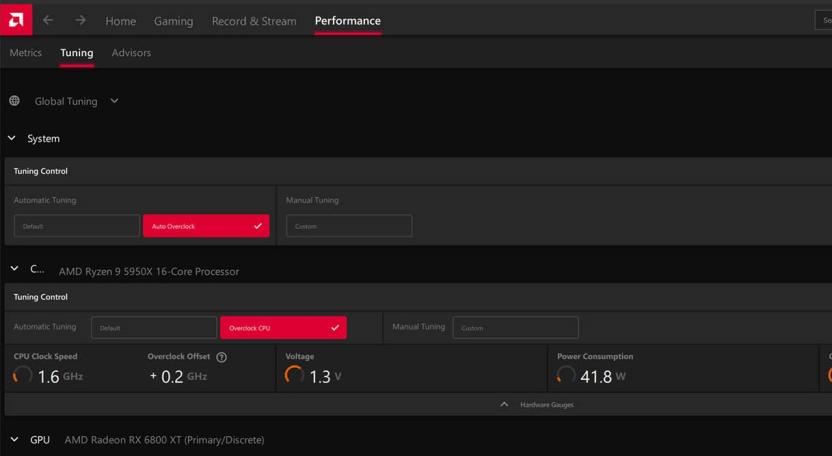Click the search field at top right
Screen dimensions: 832x456
point(824,20)
